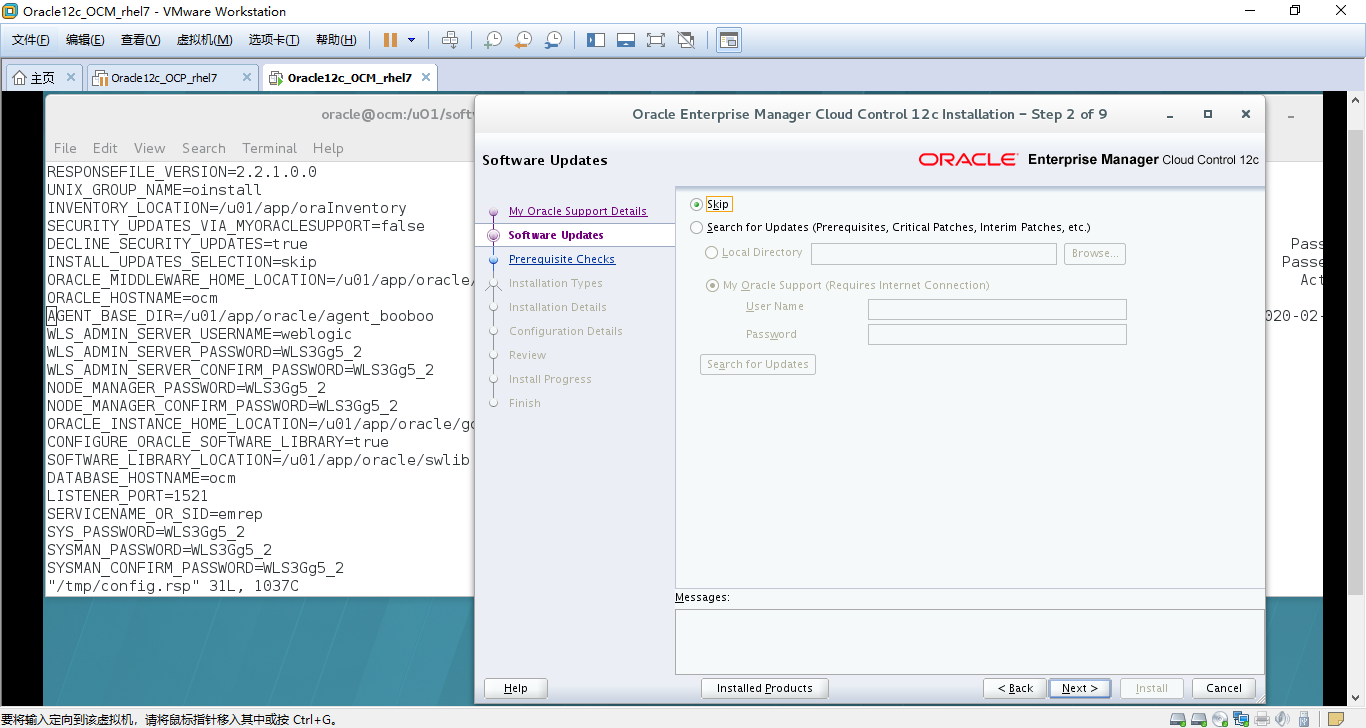Open the My Oracle Support Details step link
Screen dimensions: 1366x728
pyautogui.click(x=578, y=211)
